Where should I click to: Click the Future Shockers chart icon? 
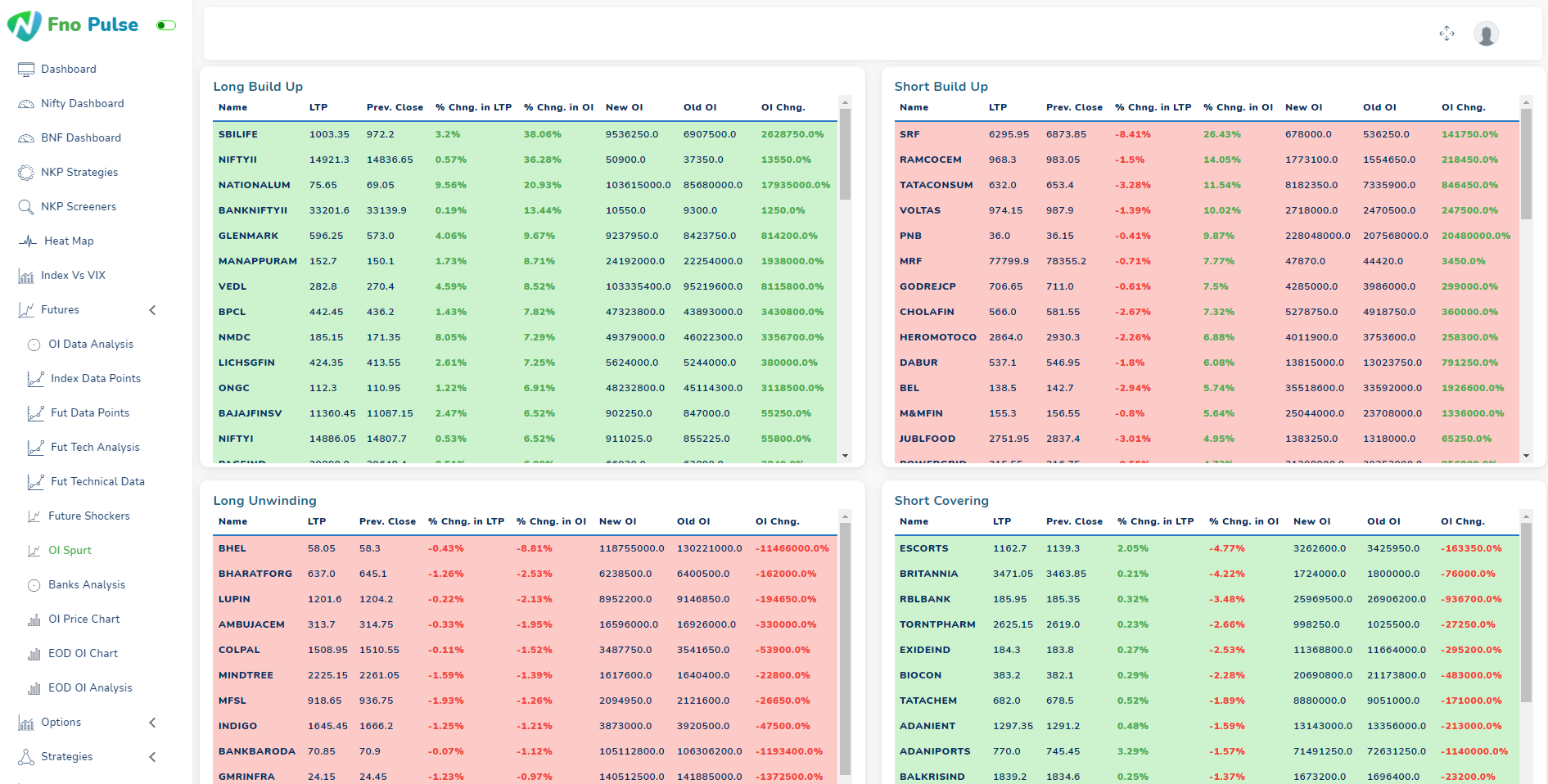[x=34, y=516]
